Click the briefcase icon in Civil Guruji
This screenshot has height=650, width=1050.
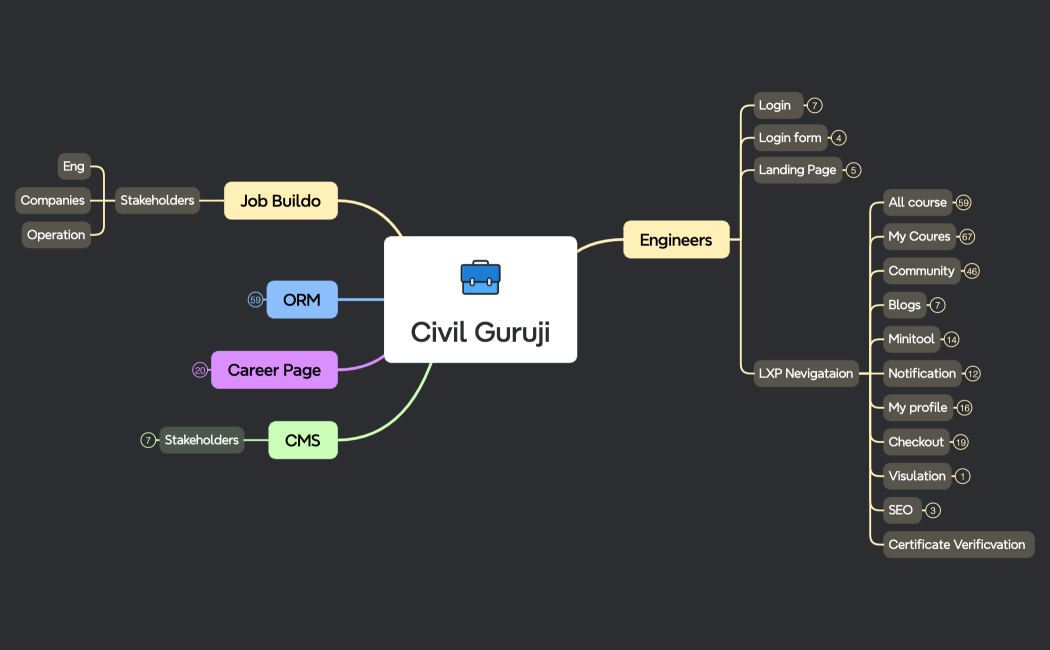480,277
